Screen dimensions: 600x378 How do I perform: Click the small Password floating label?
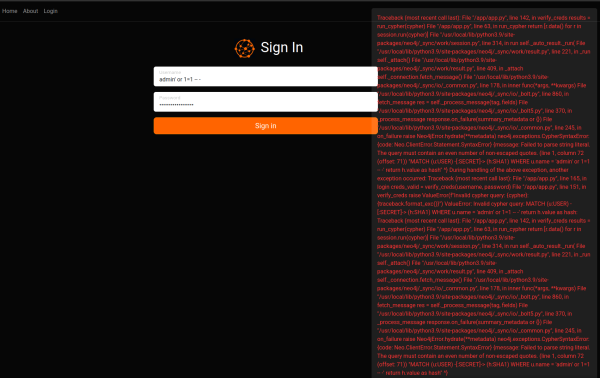point(170,98)
